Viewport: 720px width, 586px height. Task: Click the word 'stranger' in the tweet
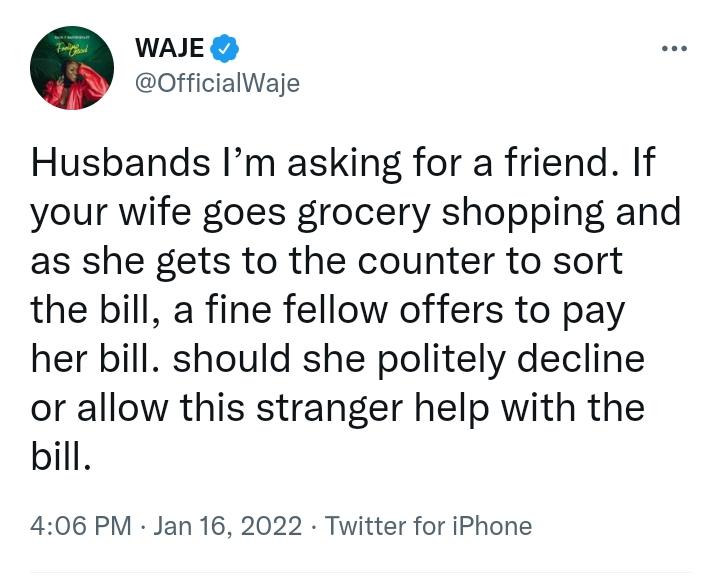359,408
